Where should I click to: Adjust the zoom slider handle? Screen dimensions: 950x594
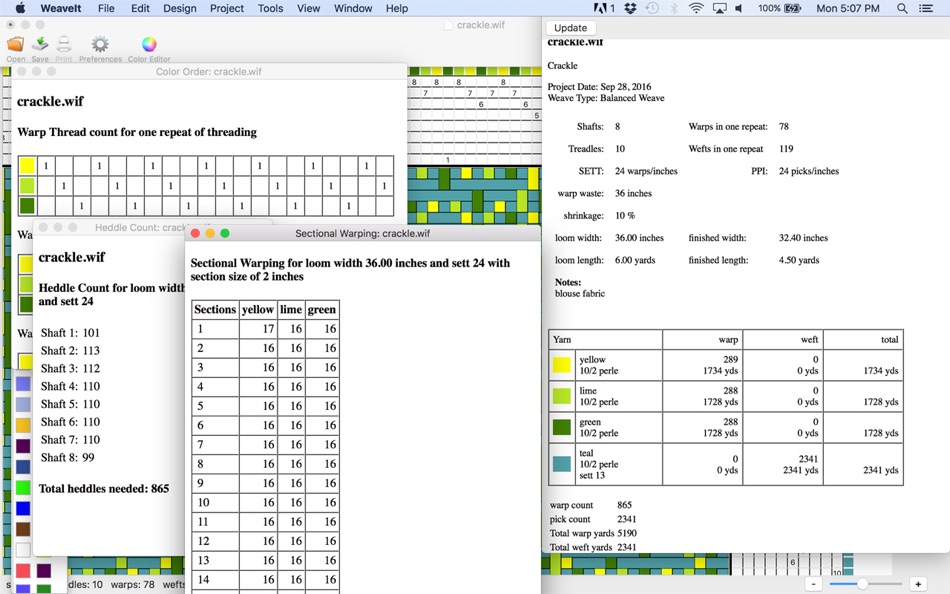862,584
